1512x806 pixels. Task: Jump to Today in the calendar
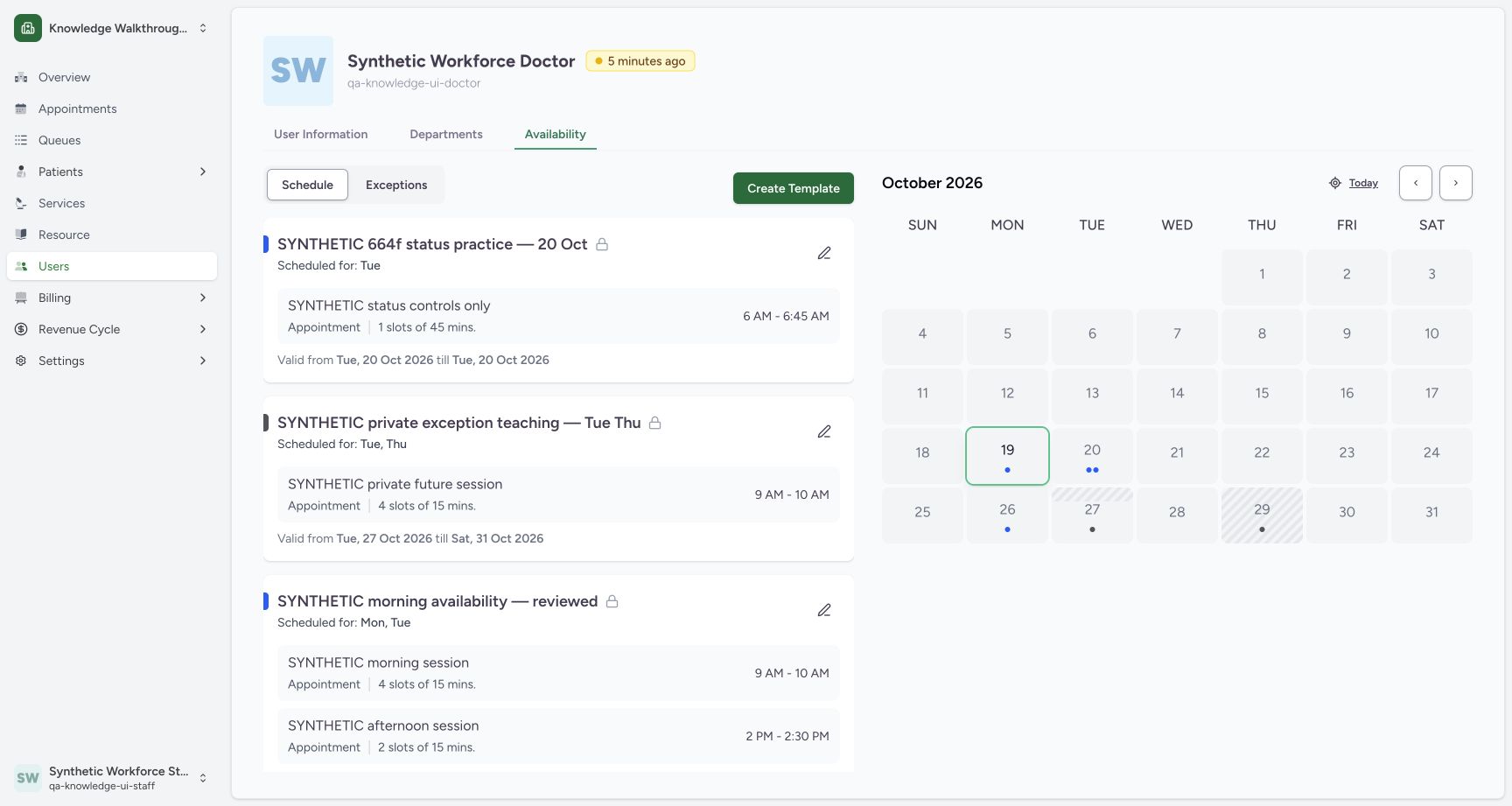click(1354, 183)
